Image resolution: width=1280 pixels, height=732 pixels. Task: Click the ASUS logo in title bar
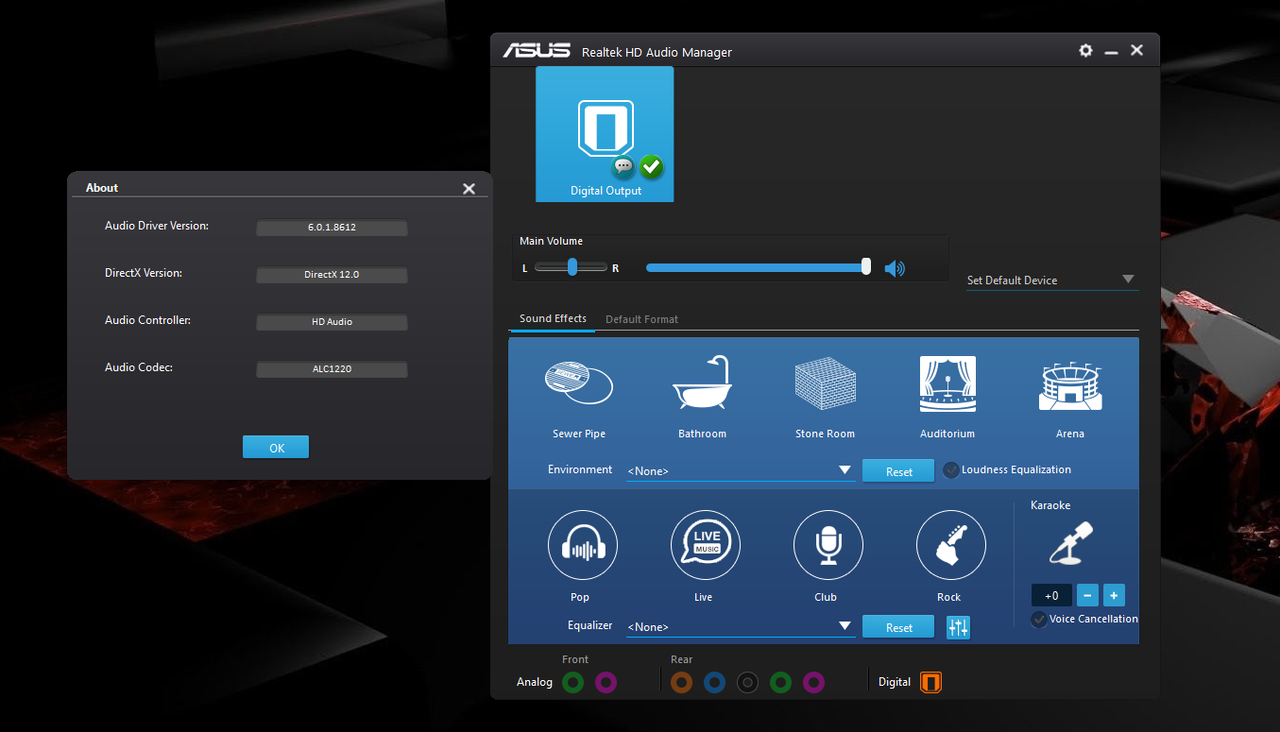(x=536, y=50)
